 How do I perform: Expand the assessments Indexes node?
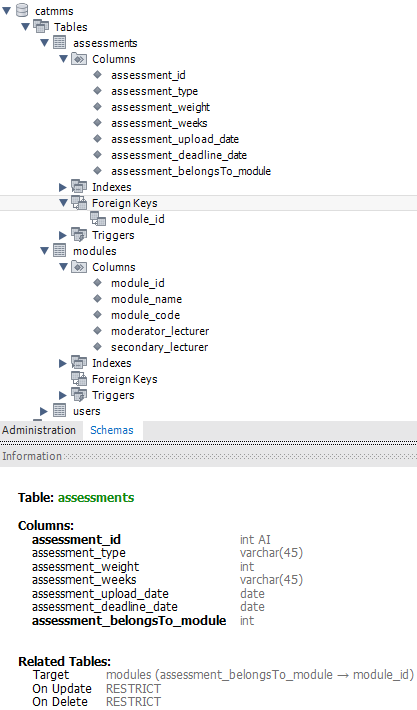63,187
